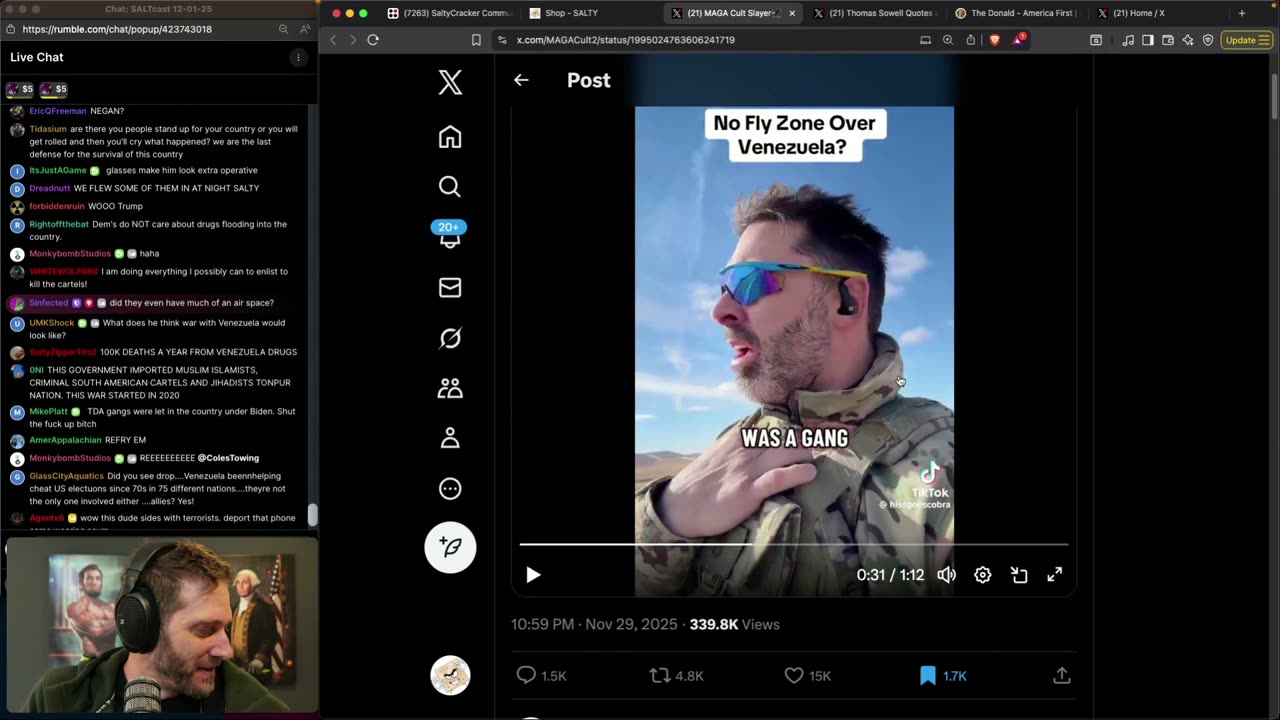Click the Live Chat scrollbar thumb
The width and height of the screenshot is (1280, 720).
tap(312, 515)
